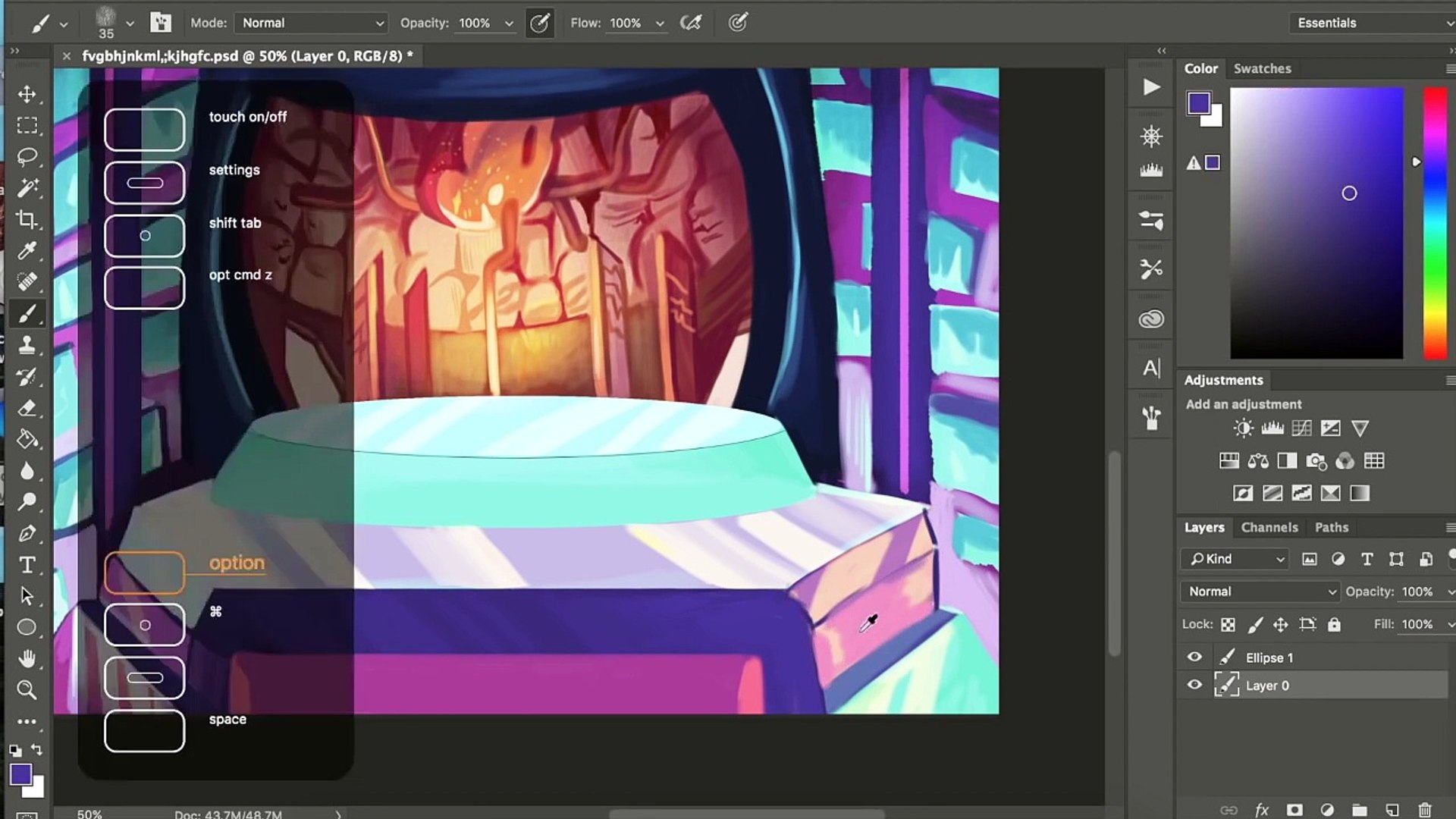Select the Hand tool

click(27, 658)
